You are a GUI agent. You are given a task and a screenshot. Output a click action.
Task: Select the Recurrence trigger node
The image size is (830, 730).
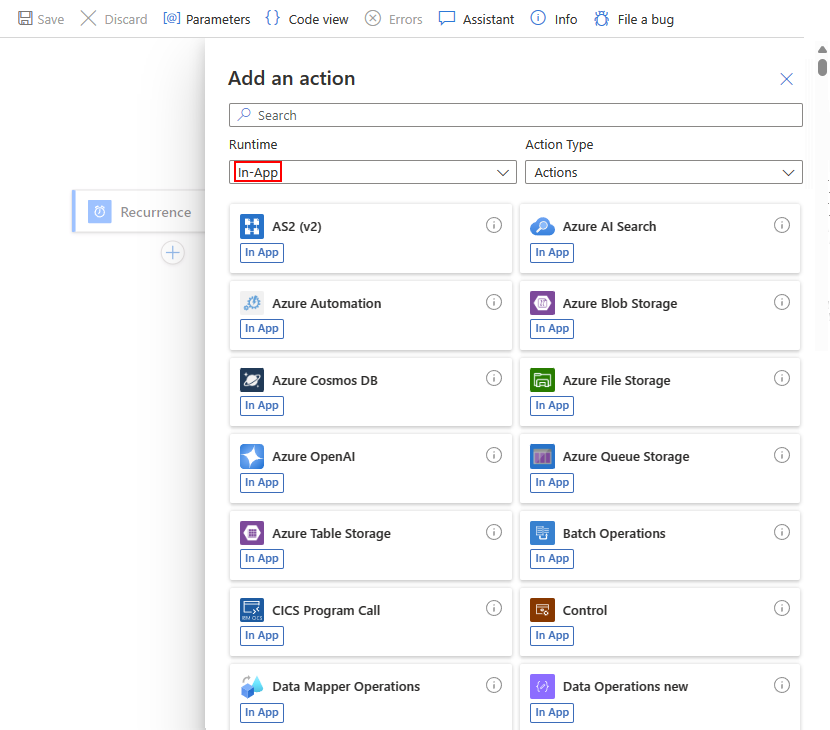point(140,212)
